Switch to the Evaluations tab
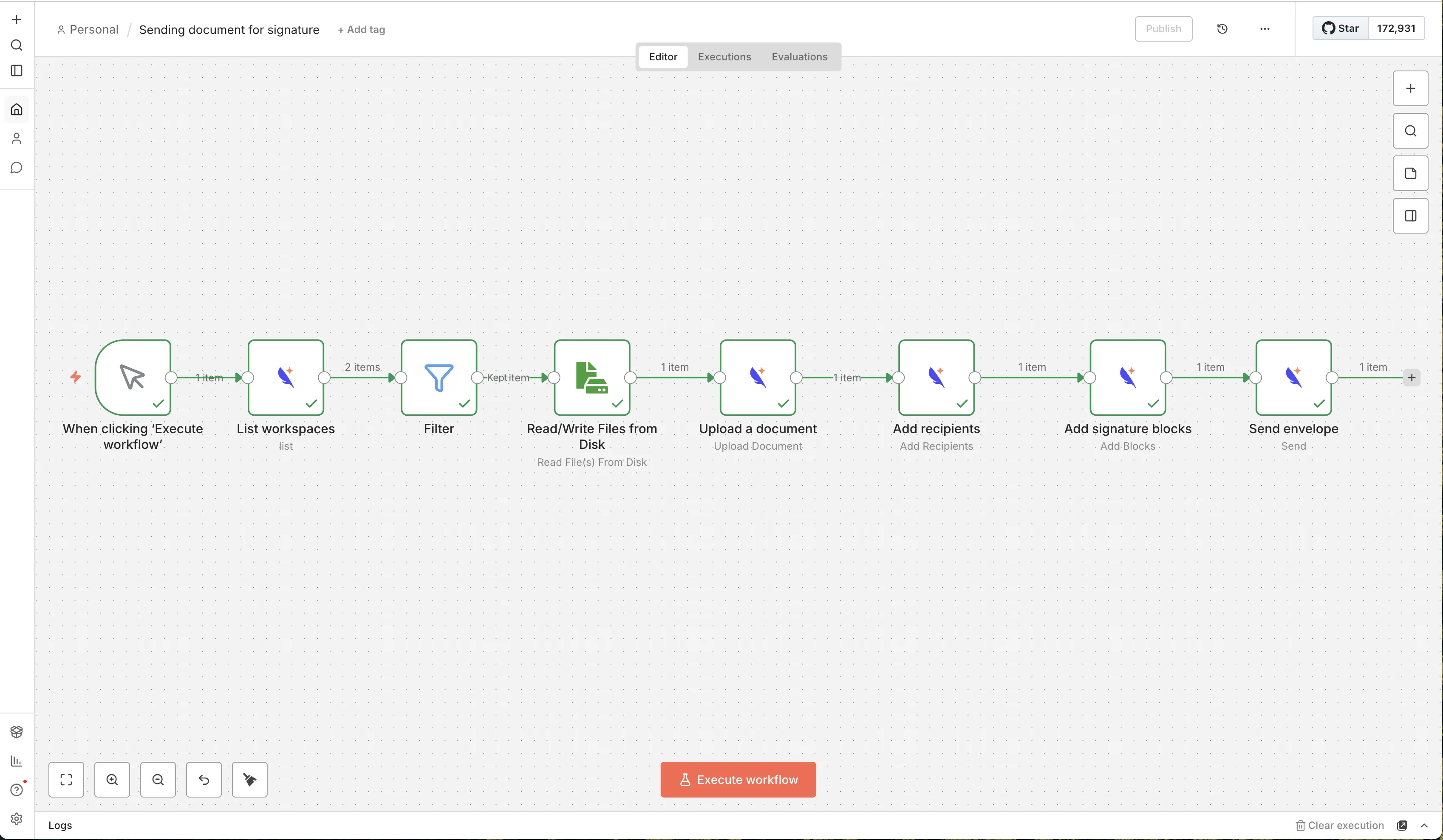The image size is (1443, 840). click(799, 56)
